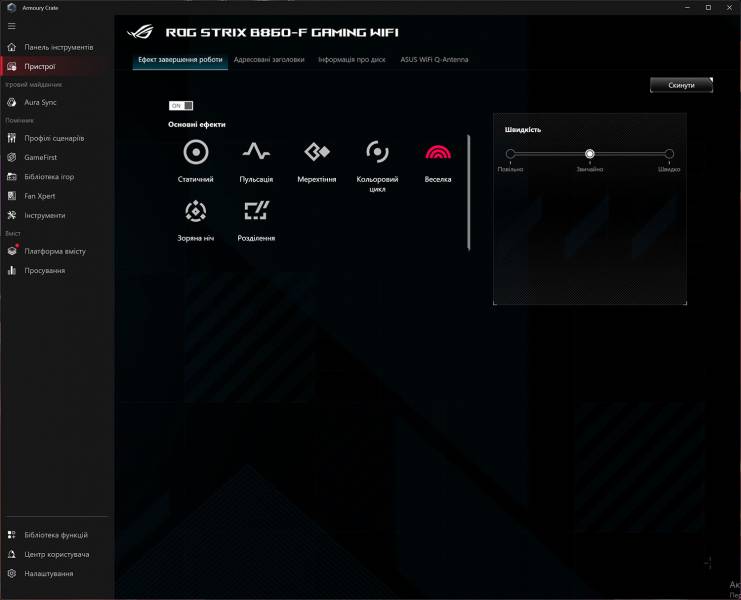Viewport: 741px width, 600px height.
Task: Open Профілі сценаріїв icon
Action: tap(12, 138)
